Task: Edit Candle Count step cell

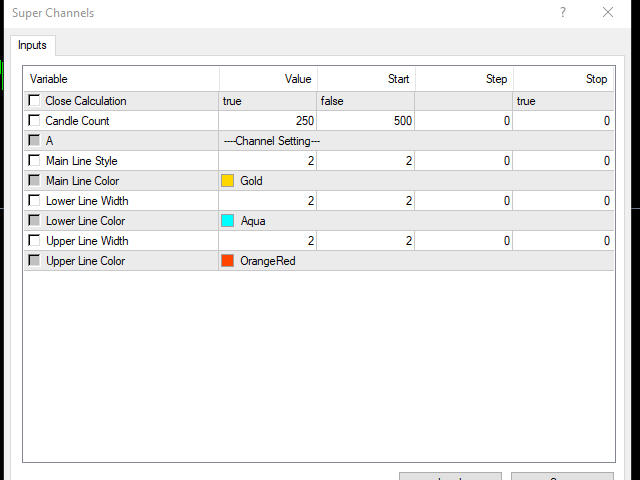Action: tap(464, 121)
